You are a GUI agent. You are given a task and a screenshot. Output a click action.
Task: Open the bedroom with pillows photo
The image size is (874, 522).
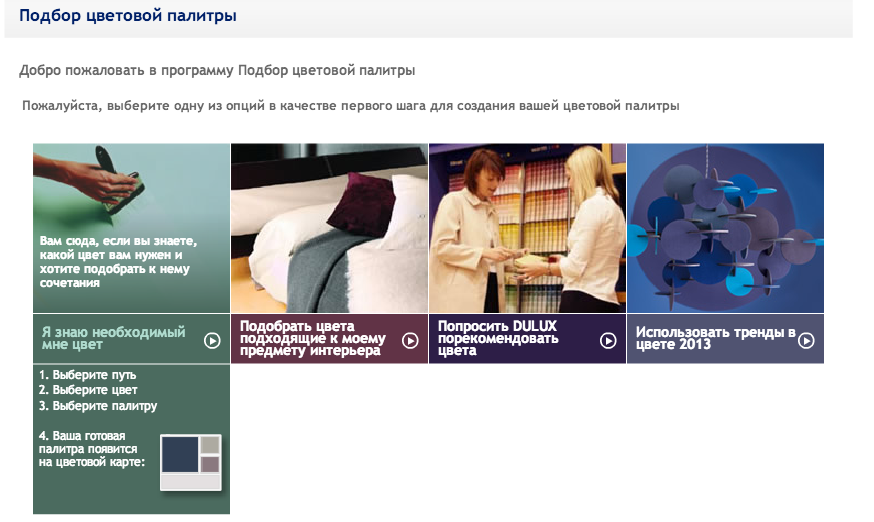[x=329, y=228]
